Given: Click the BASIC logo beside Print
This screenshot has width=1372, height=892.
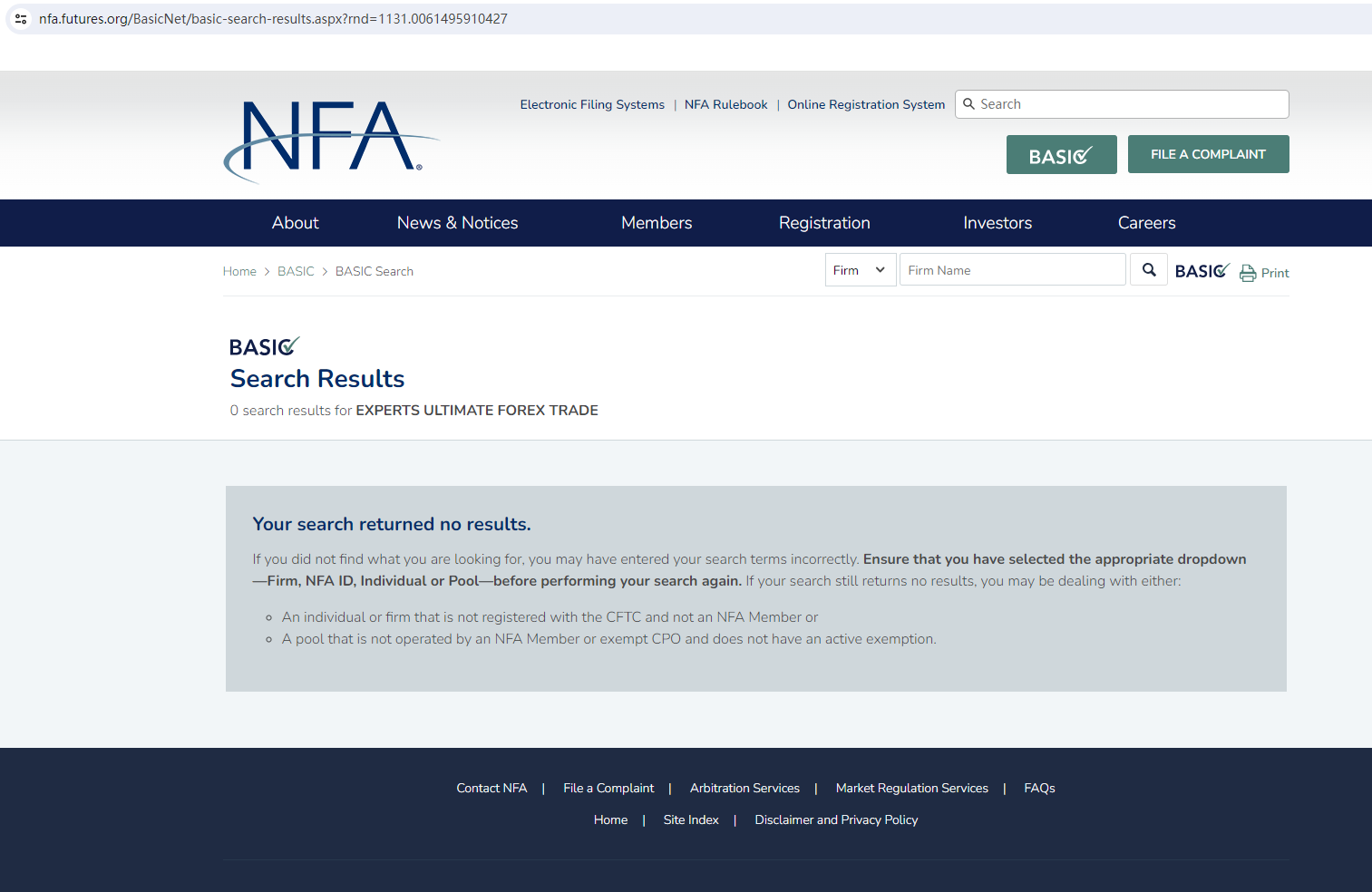Looking at the screenshot, I should pos(1202,271).
